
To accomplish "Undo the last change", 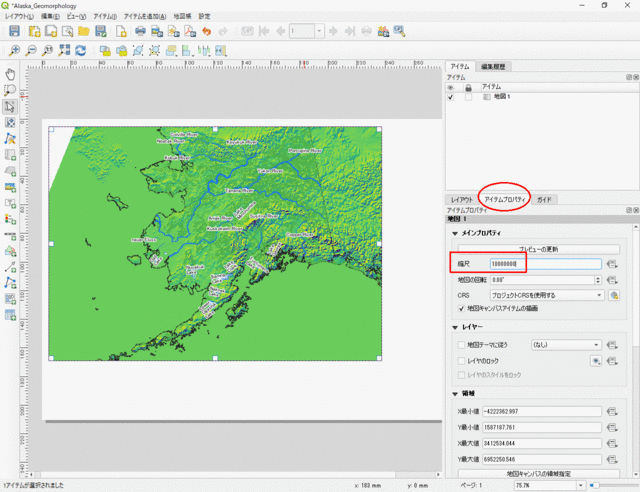I will click(207, 31).
